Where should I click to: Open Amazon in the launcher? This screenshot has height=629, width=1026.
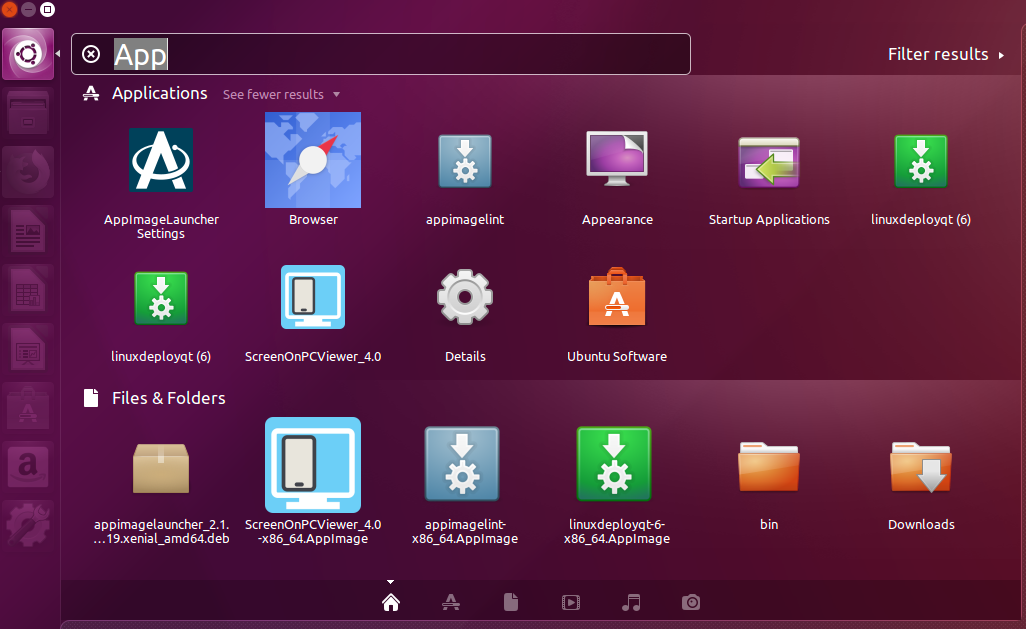[28, 467]
